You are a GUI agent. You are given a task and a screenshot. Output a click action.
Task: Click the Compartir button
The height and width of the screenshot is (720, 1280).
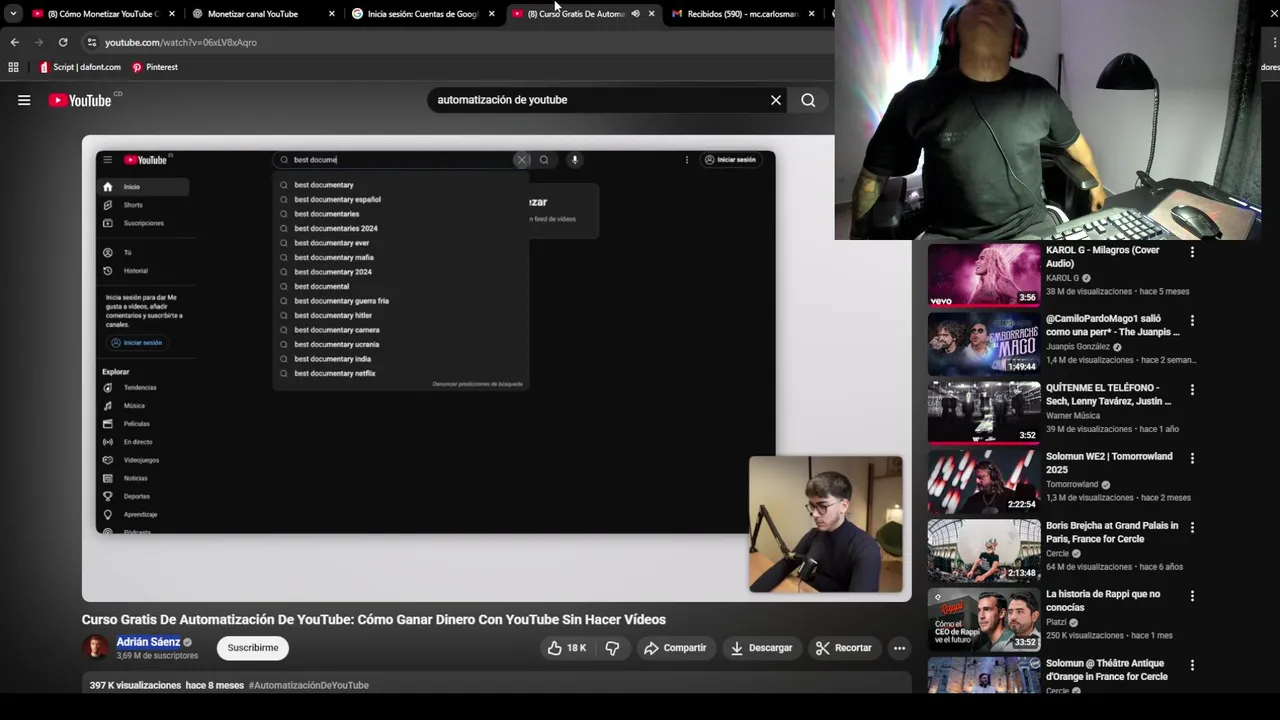click(675, 648)
